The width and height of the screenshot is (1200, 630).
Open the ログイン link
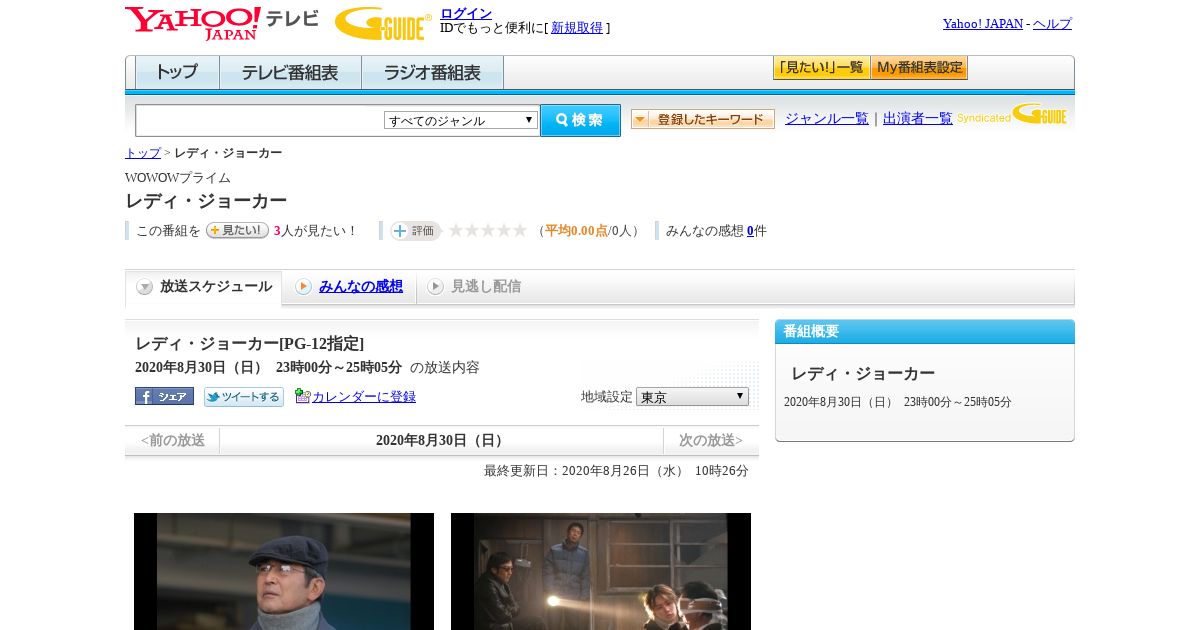click(466, 13)
